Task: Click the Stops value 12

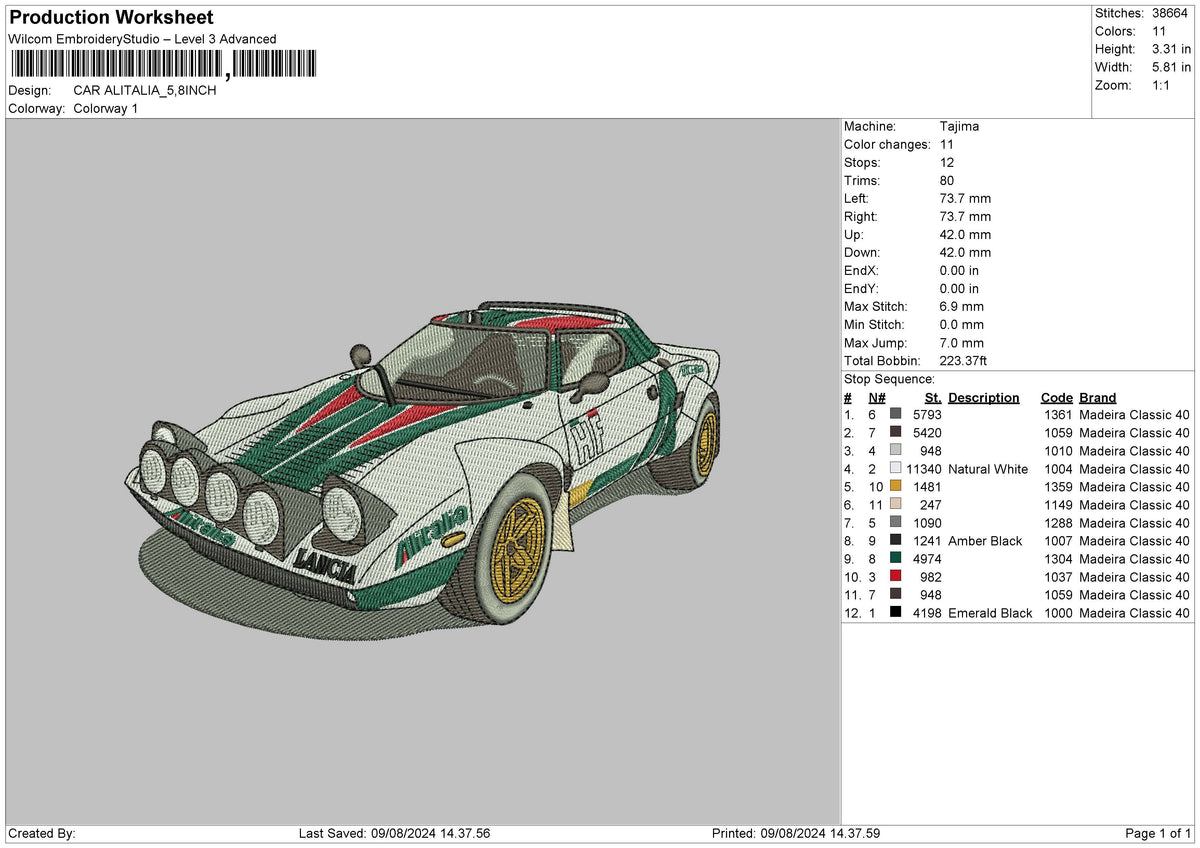Action: (947, 162)
